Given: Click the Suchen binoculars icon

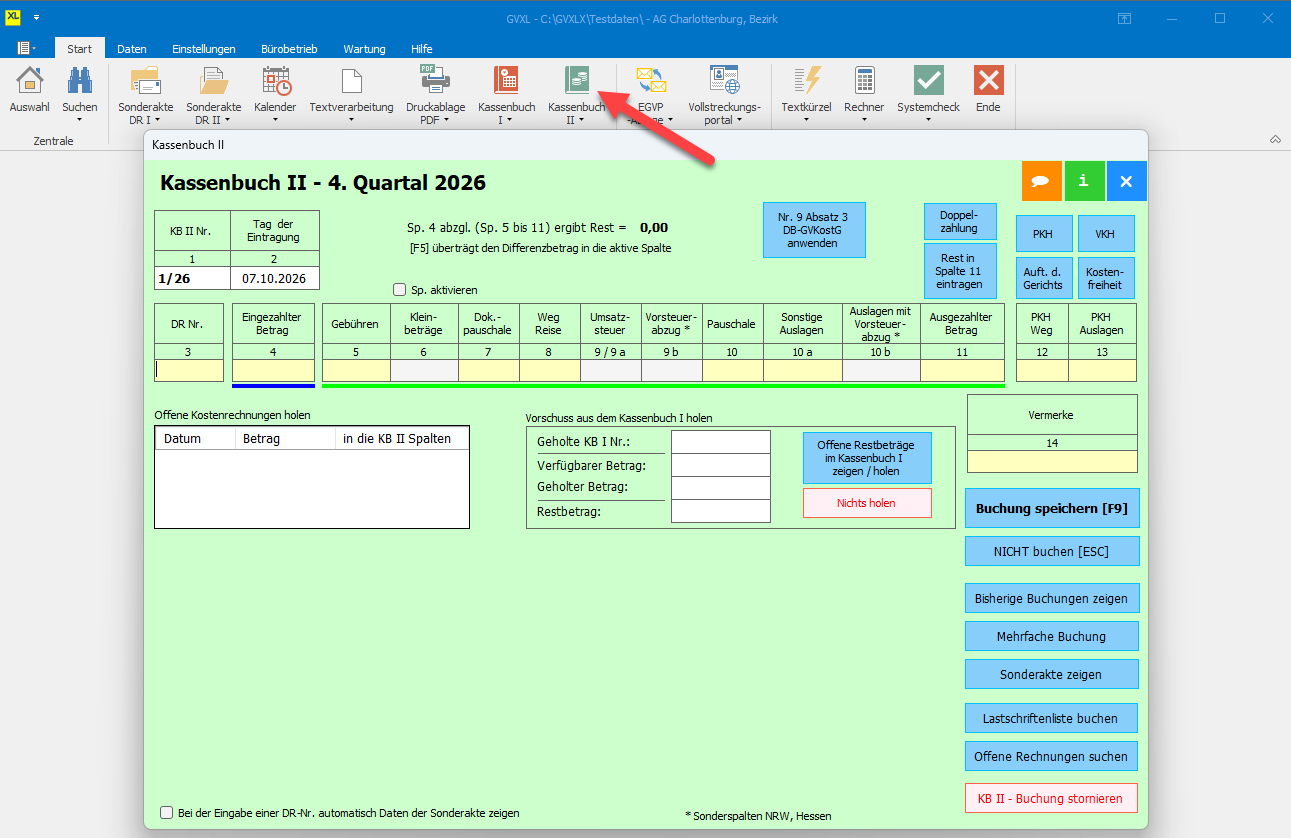Looking at the screenshot, I should 80,81.
